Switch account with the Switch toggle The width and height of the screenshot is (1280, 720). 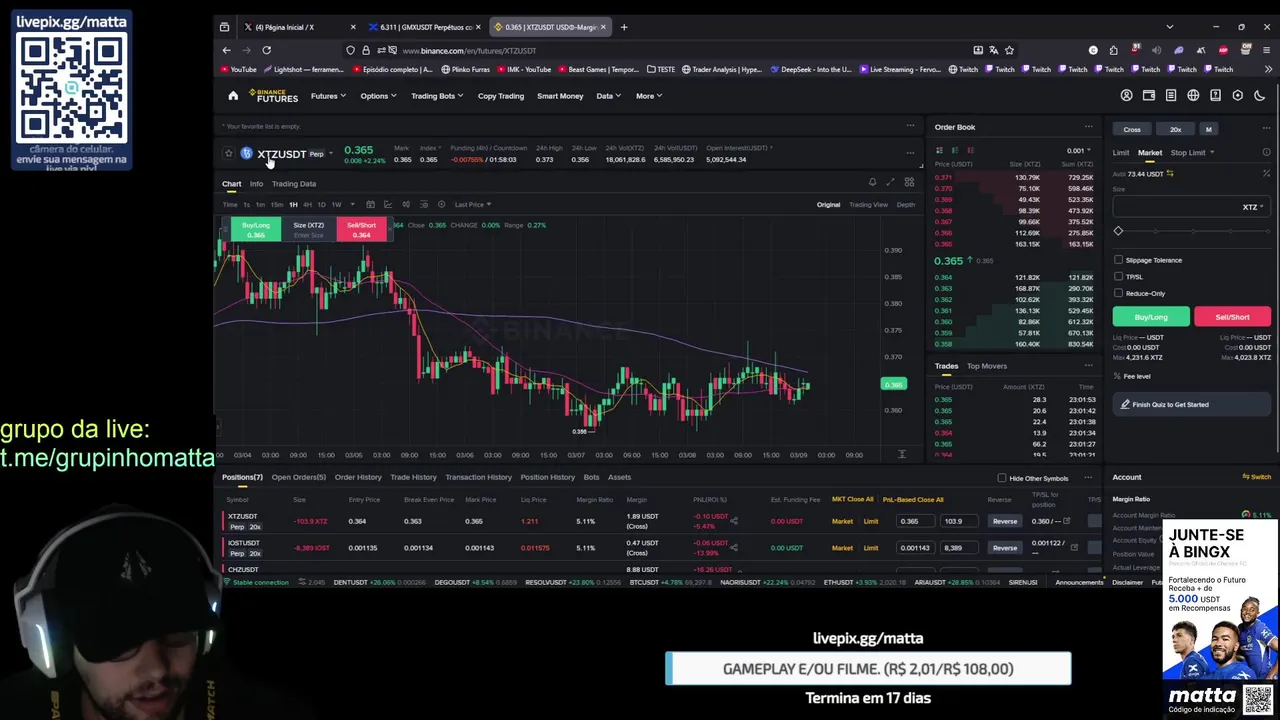point(1256,477)
